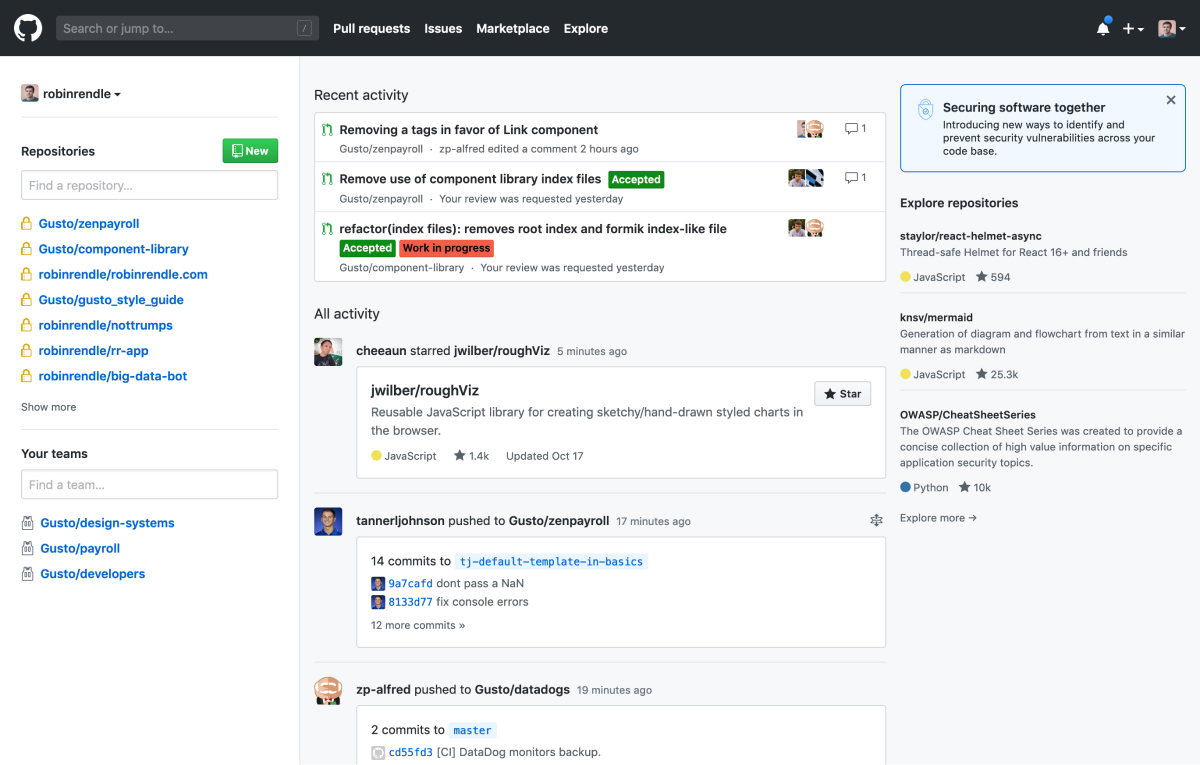
Task: Open the notifications bell
Action: coord(1103,28)
